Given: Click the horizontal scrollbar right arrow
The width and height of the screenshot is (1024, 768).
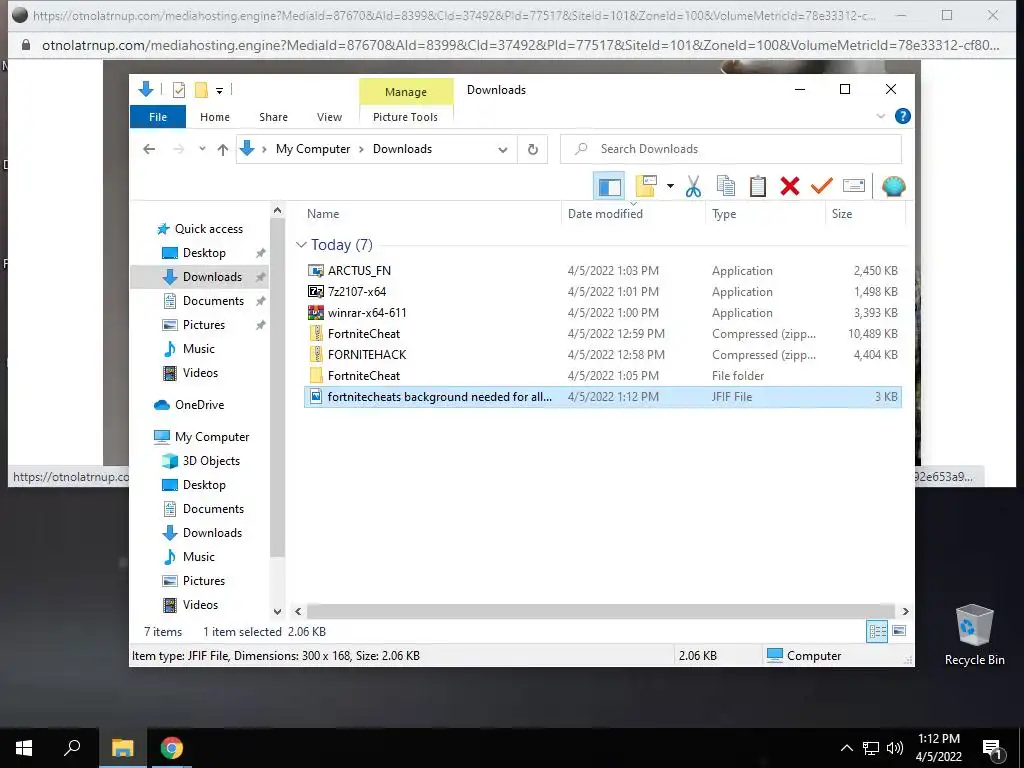Looking at the screenshot, I should (x=905, y=611).
